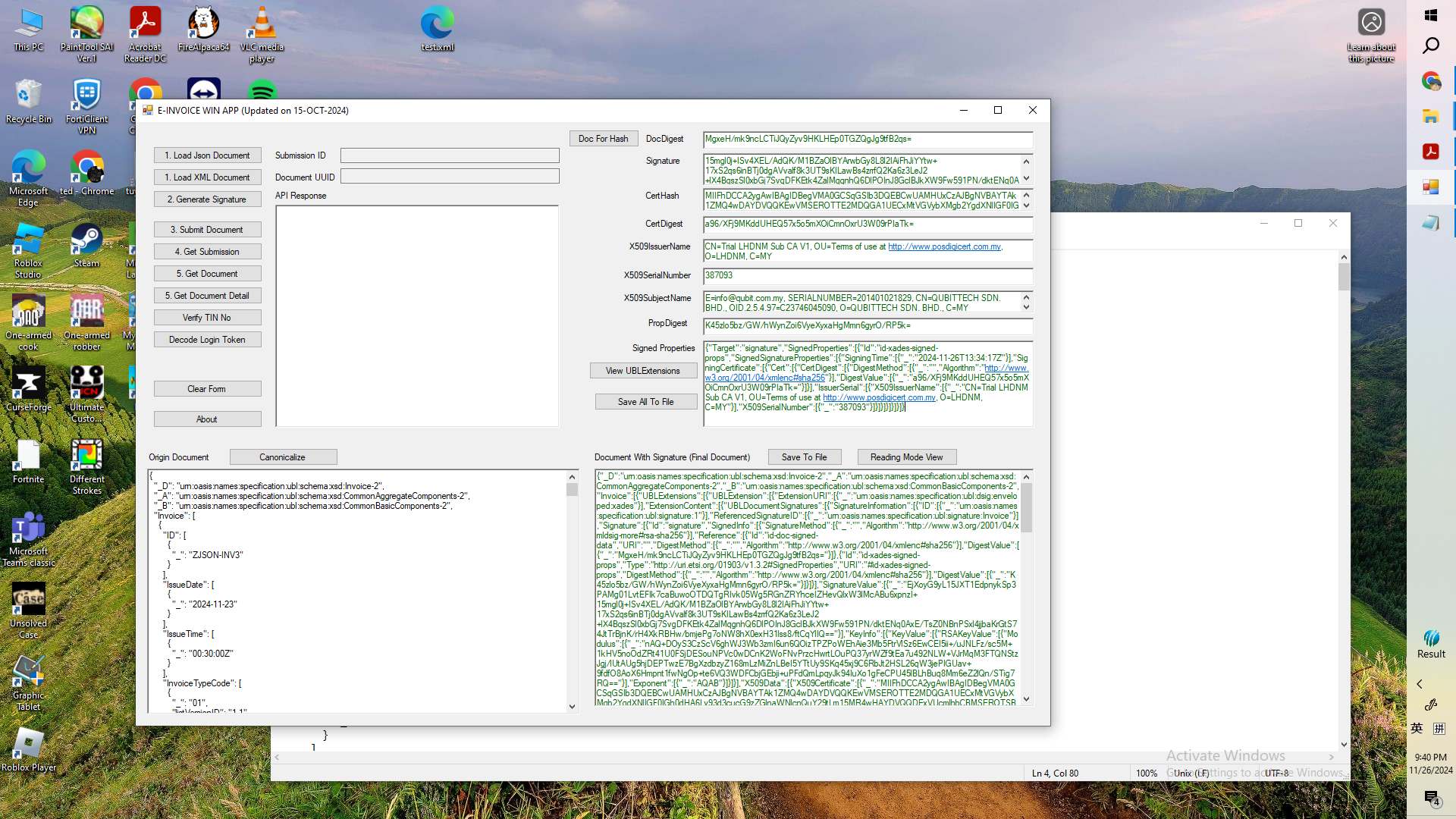Open VLC media player shortcut
Viewport: 1456px width, 819px height.
262,30
